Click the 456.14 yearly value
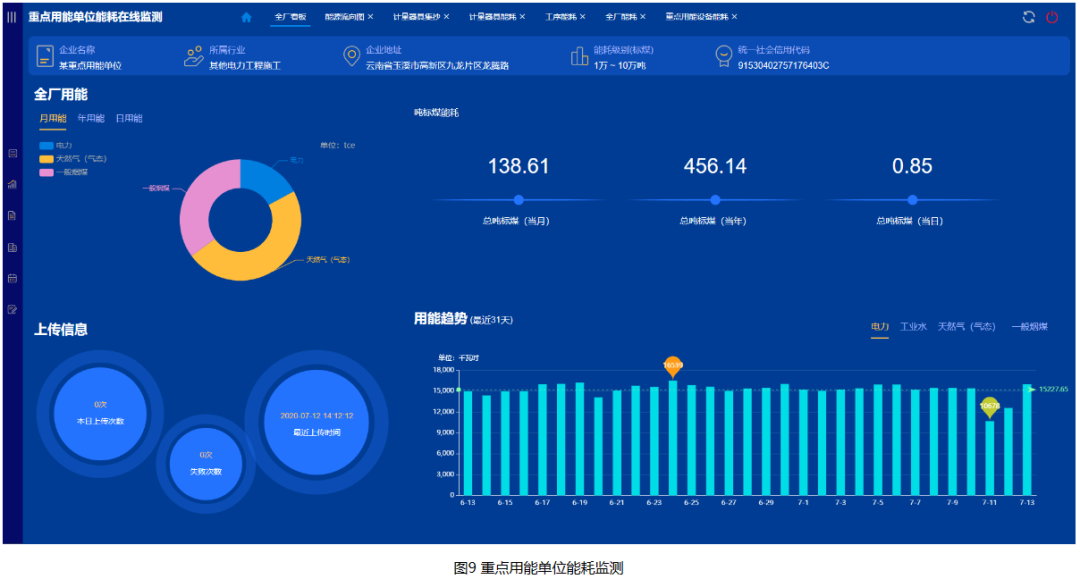1080x579 pixels. coord(715,167)
